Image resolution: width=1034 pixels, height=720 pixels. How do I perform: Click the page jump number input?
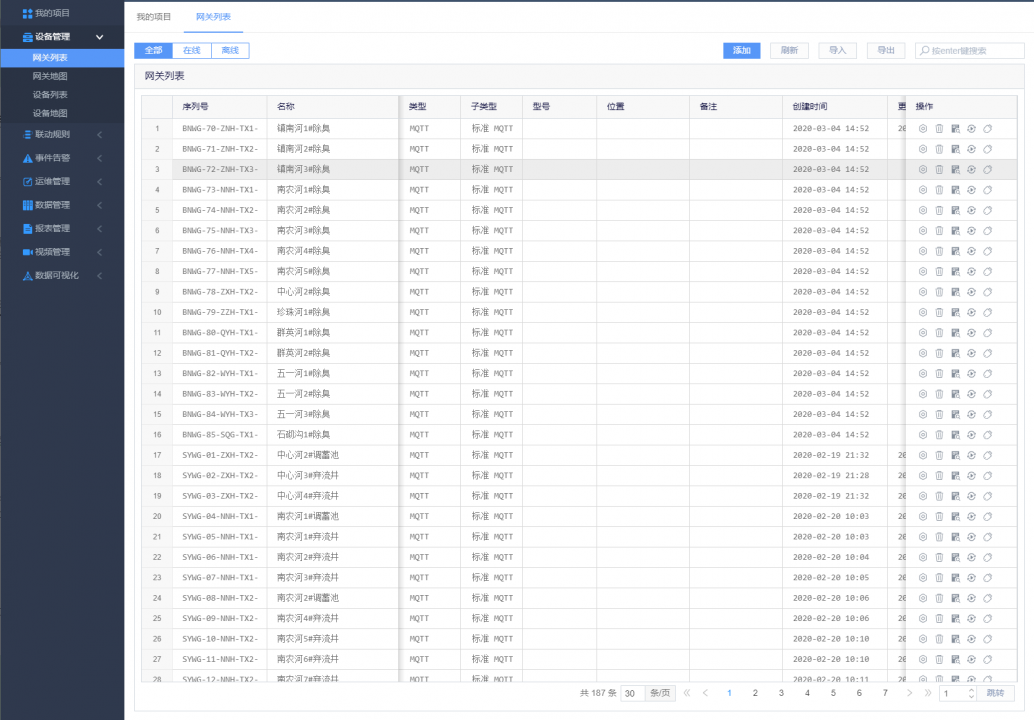pyautogui.click(x=953, y=694)
